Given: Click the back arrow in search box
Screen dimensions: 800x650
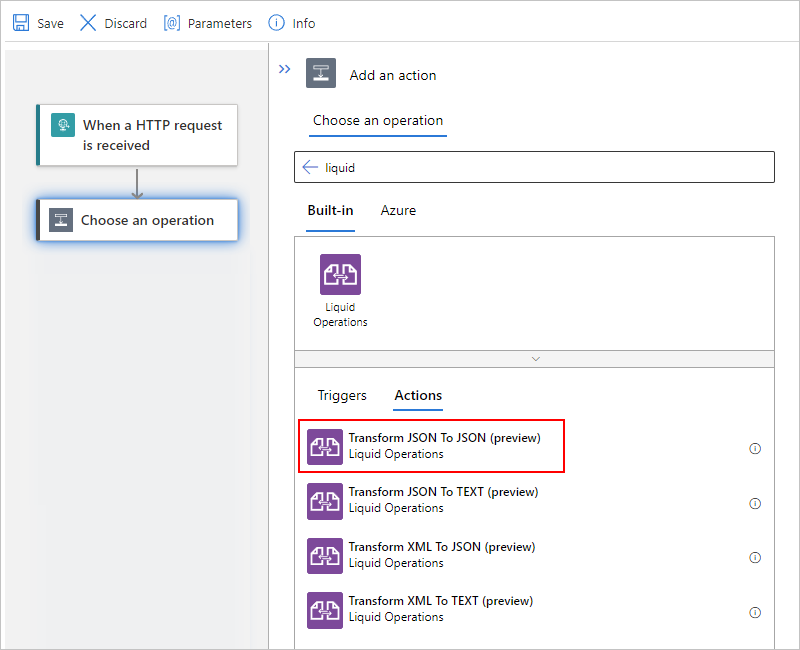Looking at the screenshot, I should (310, 168).
